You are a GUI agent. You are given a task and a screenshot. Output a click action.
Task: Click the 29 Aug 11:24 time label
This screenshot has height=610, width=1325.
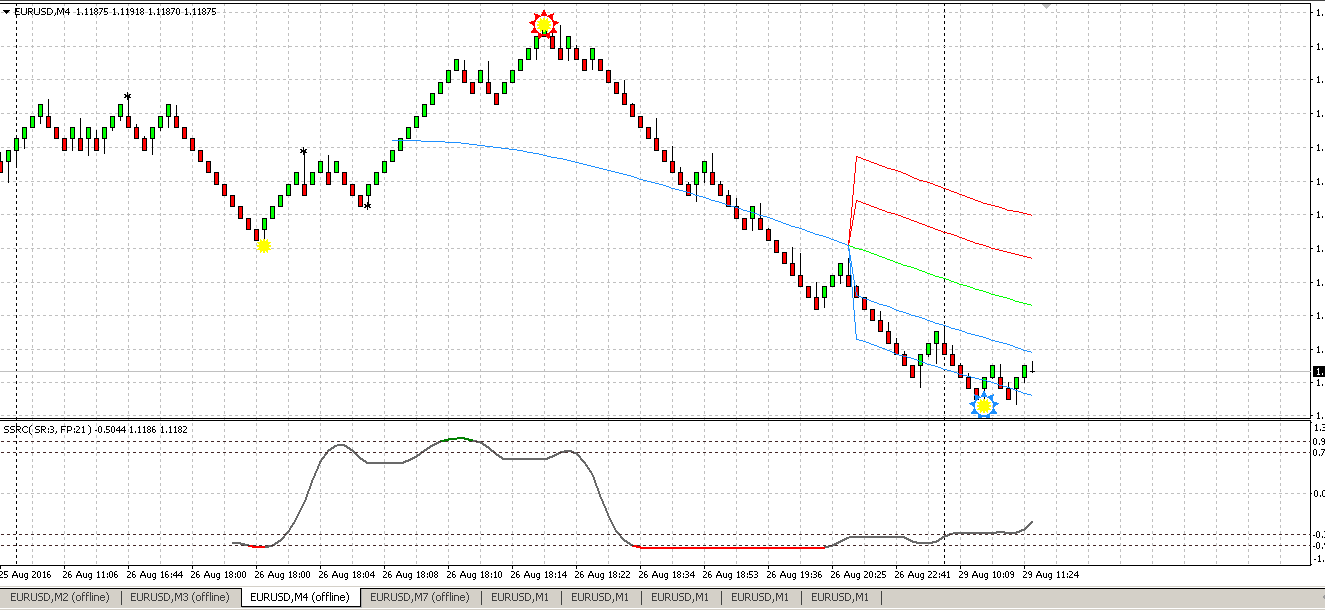click(1052, 575)
